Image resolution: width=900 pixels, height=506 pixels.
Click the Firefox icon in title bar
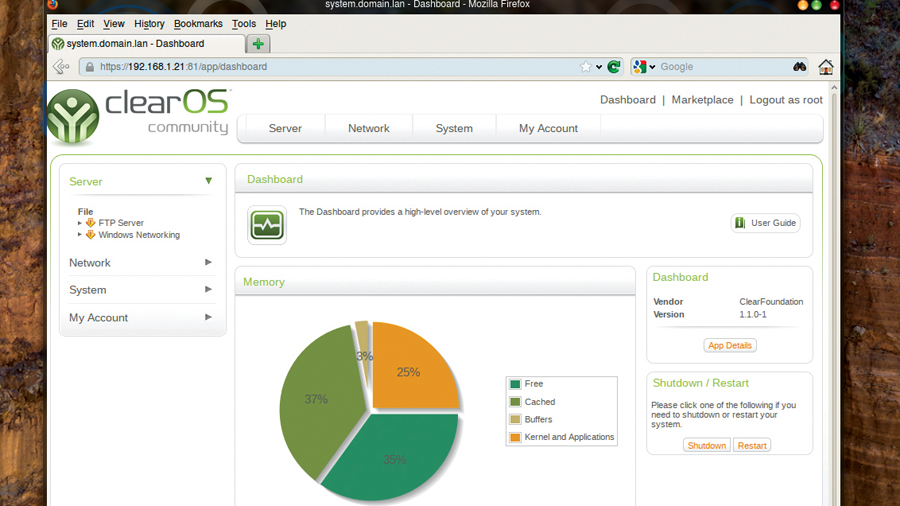pyautogui.click(x=52, y=5)
